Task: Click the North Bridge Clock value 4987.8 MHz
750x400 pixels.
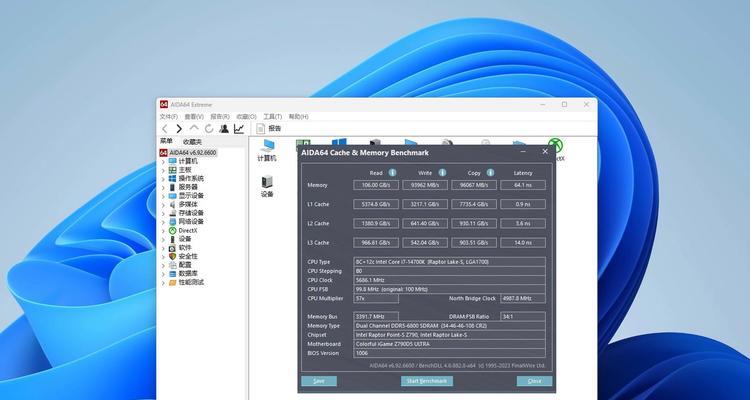Action: 523,299
